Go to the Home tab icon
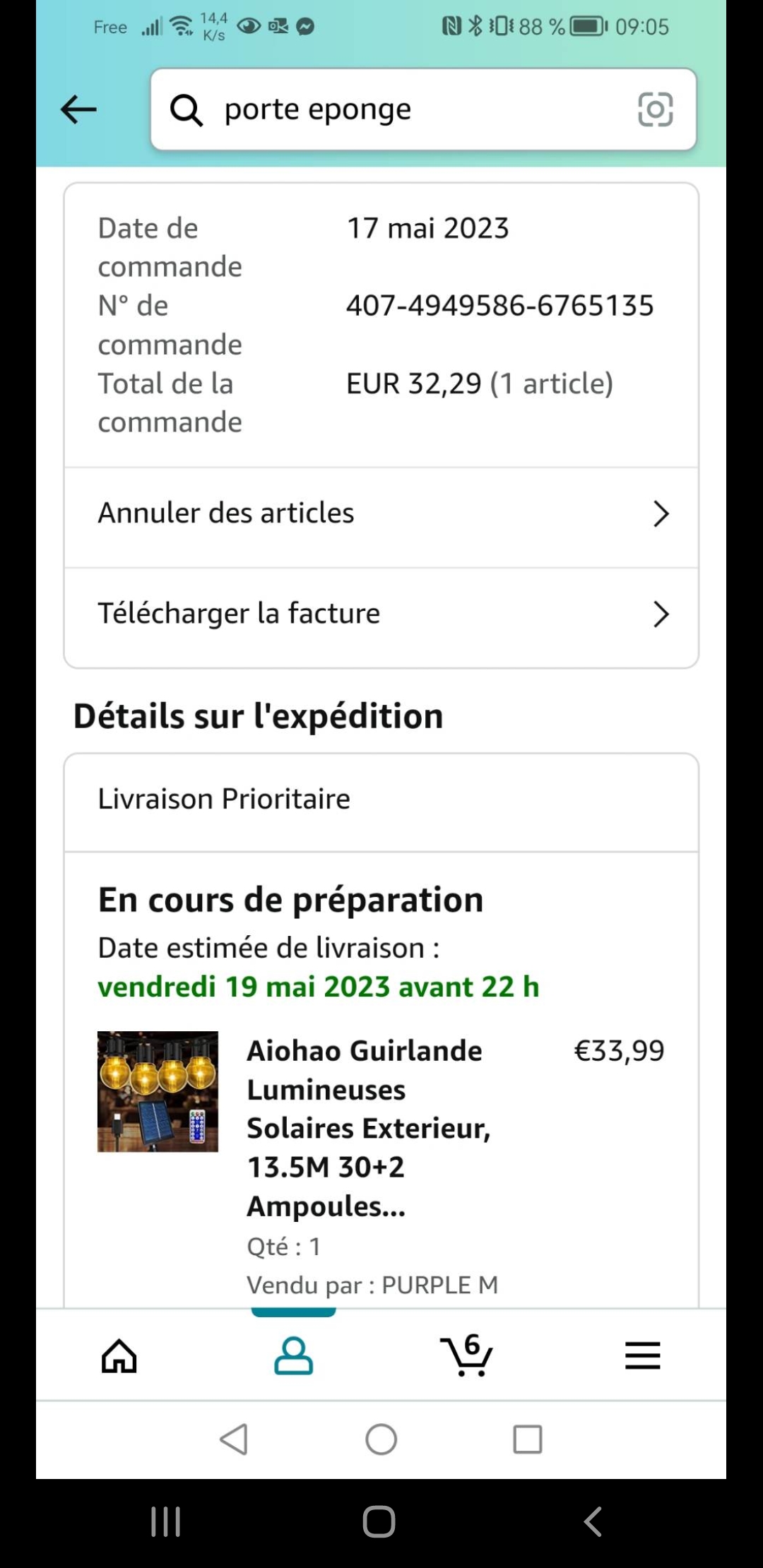This screenshot has height=1568, width=763. [119, 1355]
